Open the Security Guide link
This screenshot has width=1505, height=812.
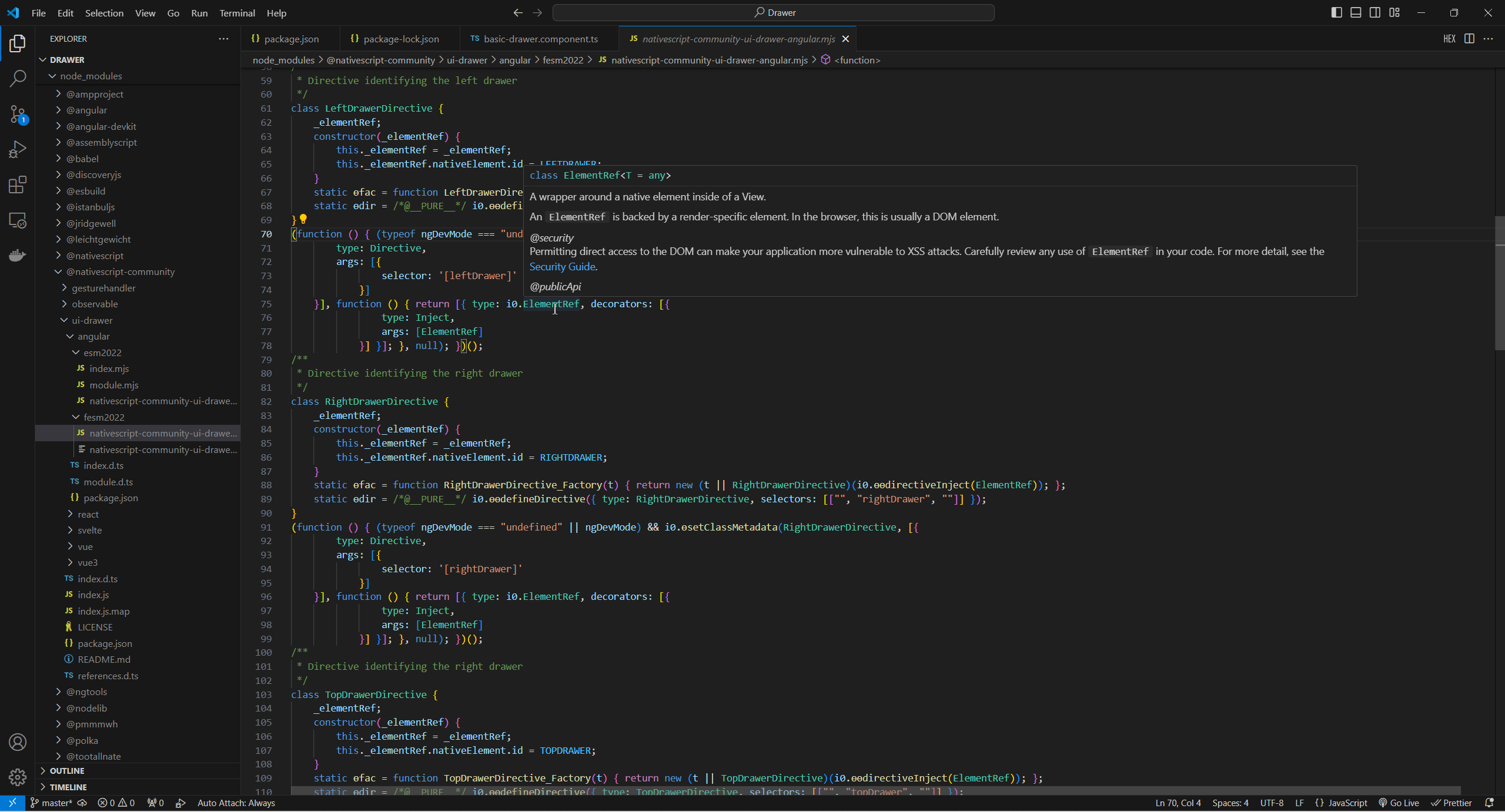pyautogui.click(x=563, y=267)
